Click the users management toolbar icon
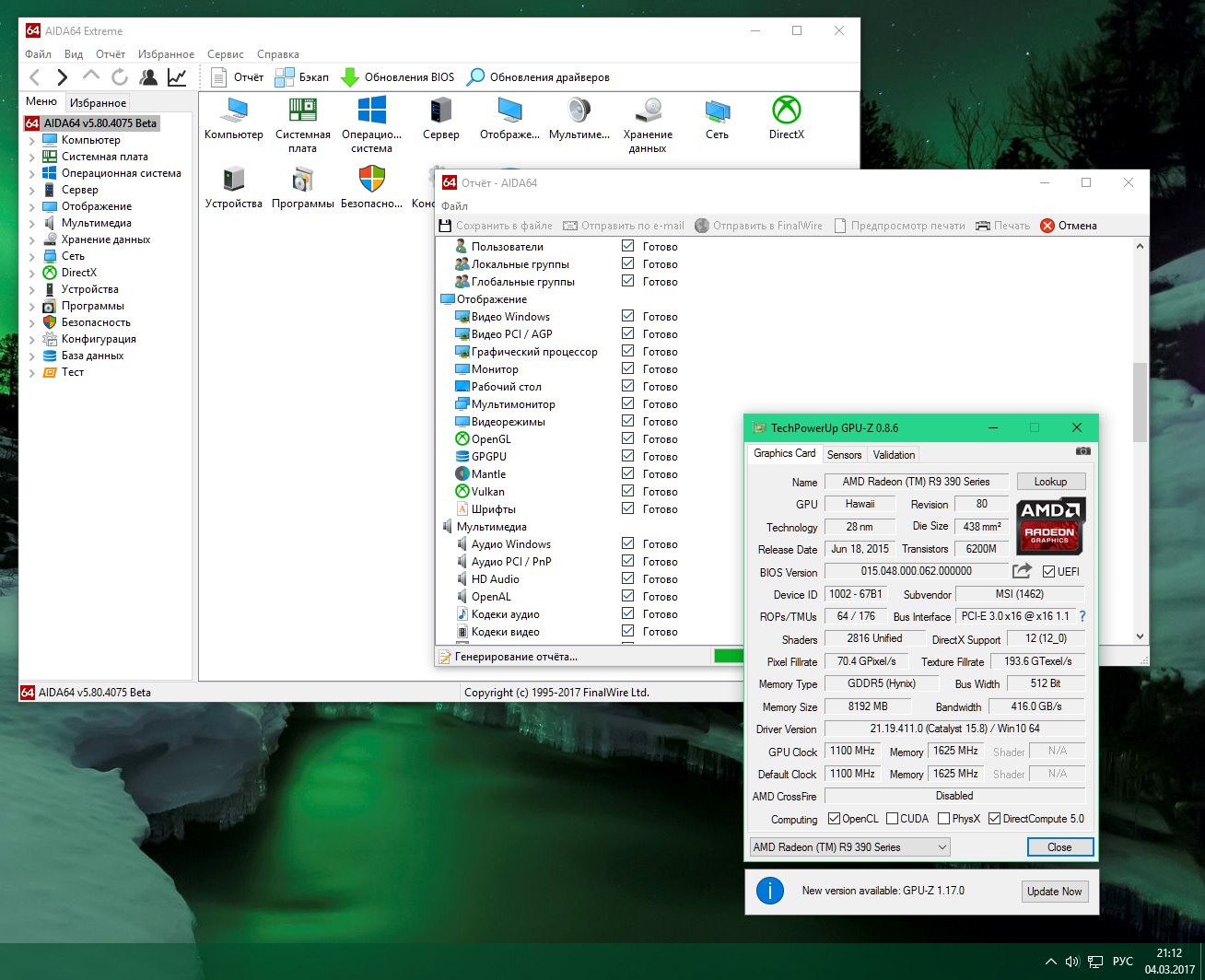This screenshot has width=1205, height=980. coord(147,77)
